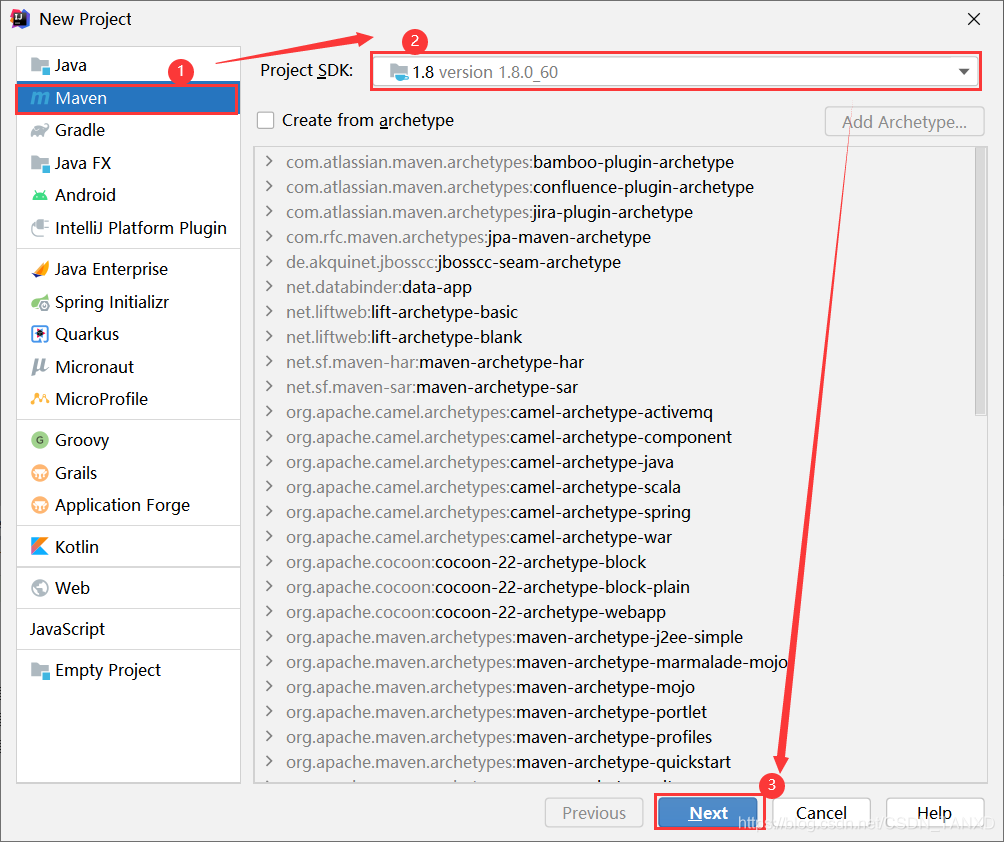This screenshot has width=1004, height=842.
Task: Expand net.databinder data-app entry
Action: (x=270, y=286)
